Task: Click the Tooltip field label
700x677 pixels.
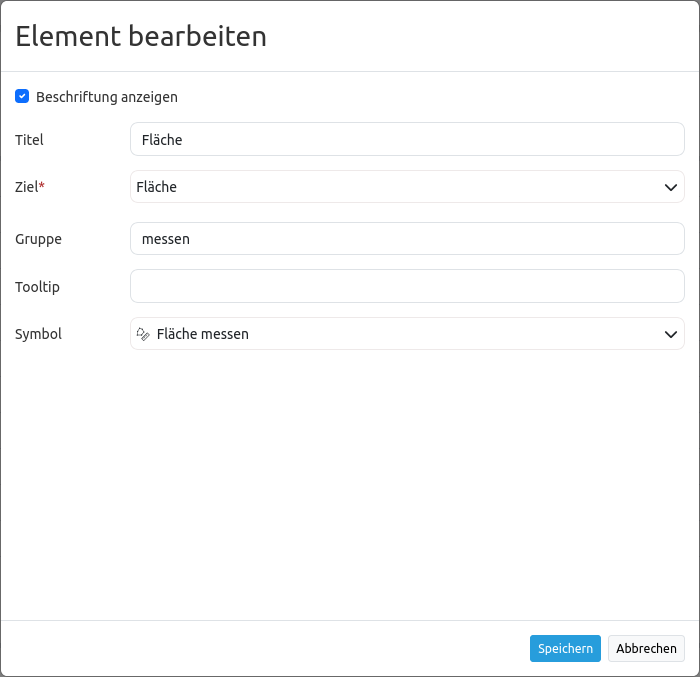Action: click(38, 287)
